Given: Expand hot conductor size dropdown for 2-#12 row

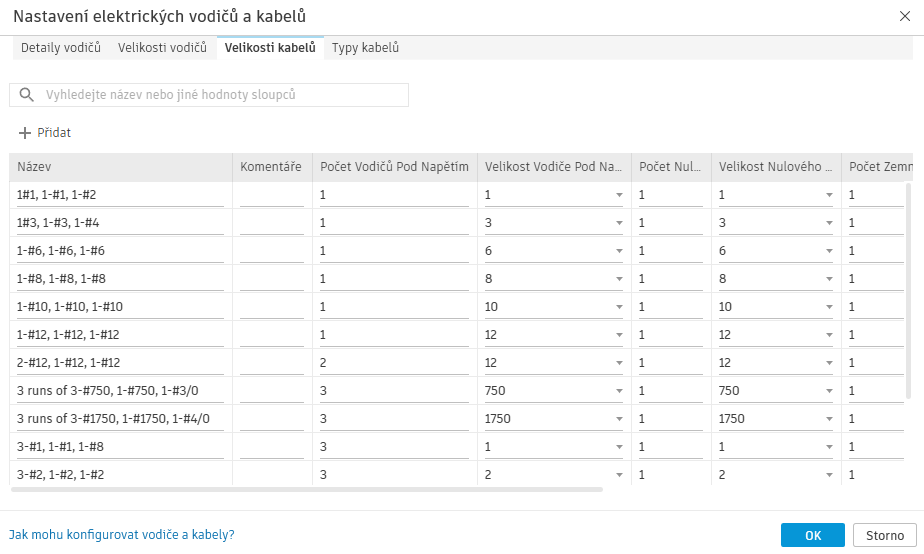Looking at the screenshot, I should coord(619,363).
